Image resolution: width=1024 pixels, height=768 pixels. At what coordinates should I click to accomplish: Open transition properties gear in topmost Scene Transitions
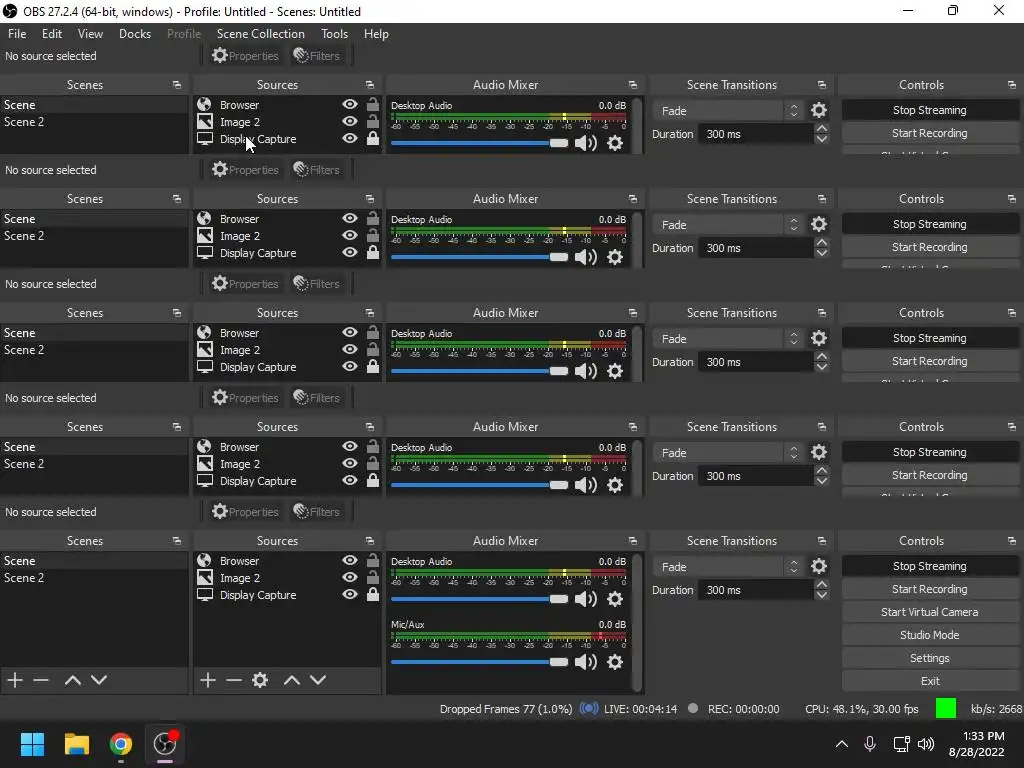[x=819, y=110]
